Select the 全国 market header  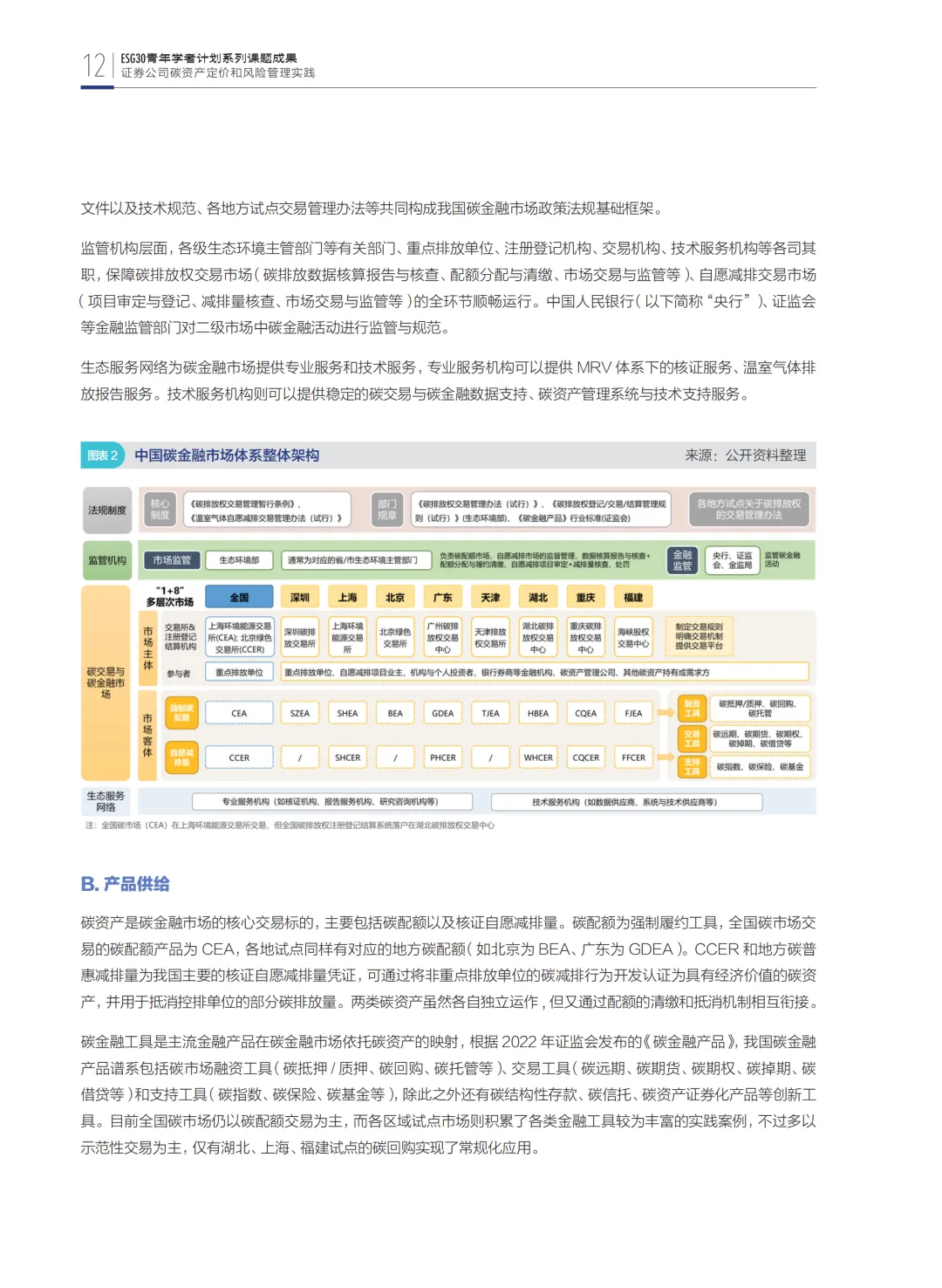pyautogui.click(x=239, y=598)
